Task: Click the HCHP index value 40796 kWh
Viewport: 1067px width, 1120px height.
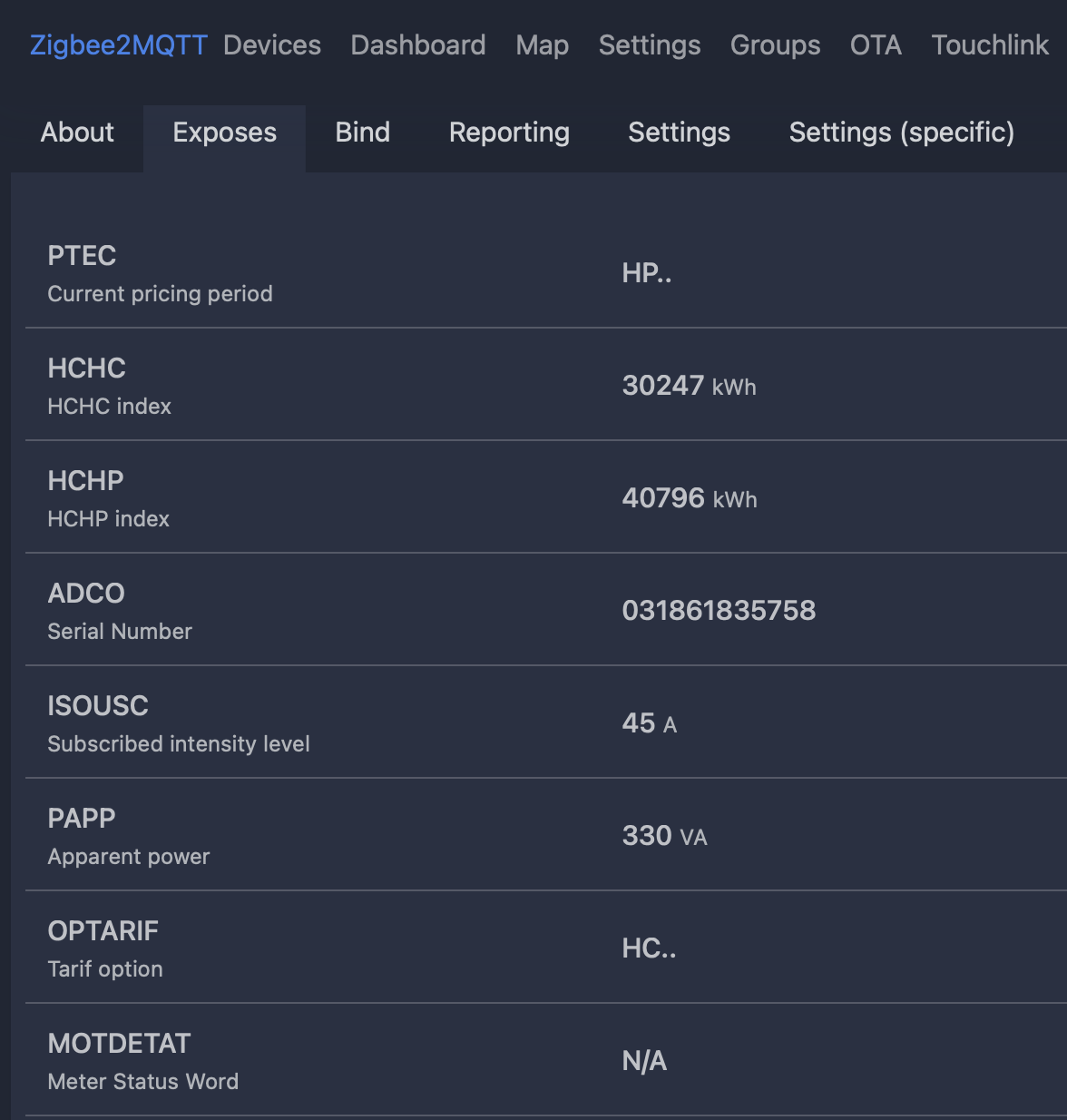Action: pyautogui.click(x=690, y=498)
